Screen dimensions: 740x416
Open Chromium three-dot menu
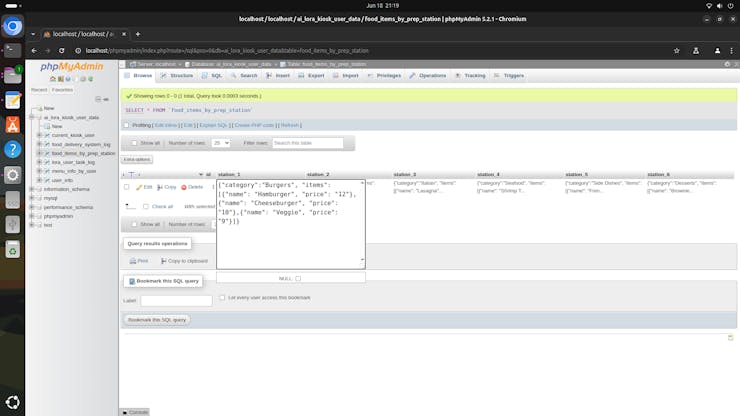(x=732, y=51)
